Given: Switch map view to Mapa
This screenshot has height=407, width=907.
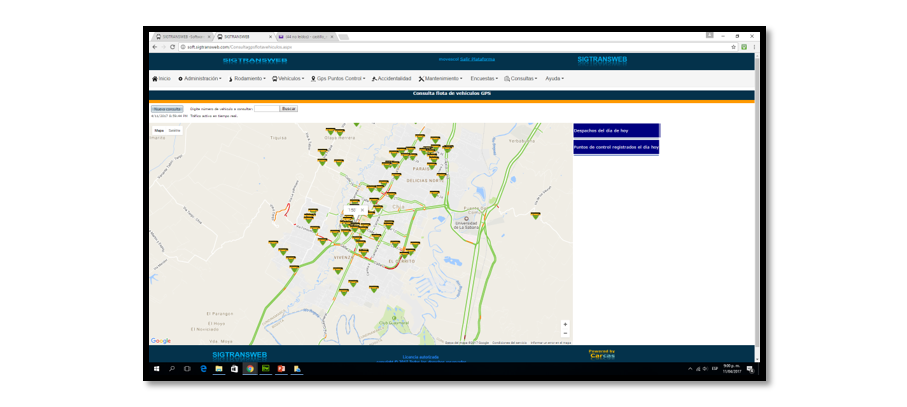Looking at the screenshot, I should [x=159, y=131].
